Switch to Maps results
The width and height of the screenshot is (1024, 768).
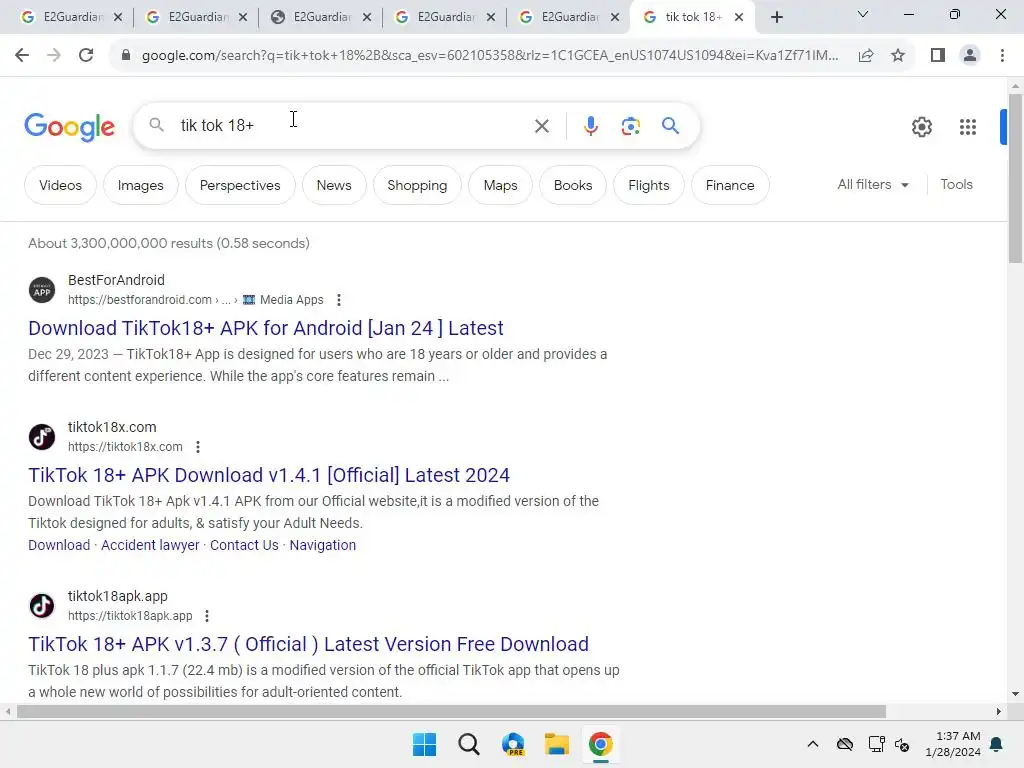pos(500,185)
